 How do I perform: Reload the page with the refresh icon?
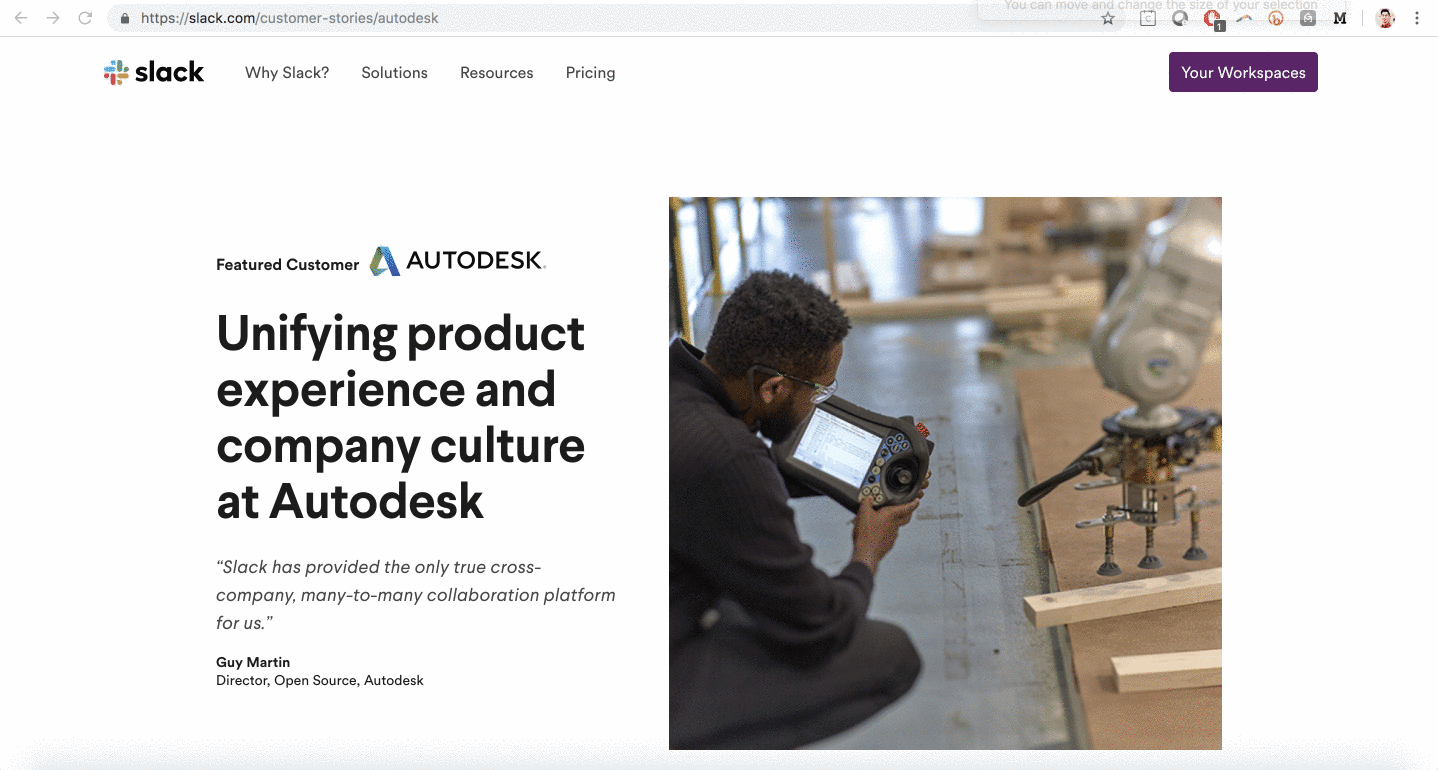(x=85, y=18)
